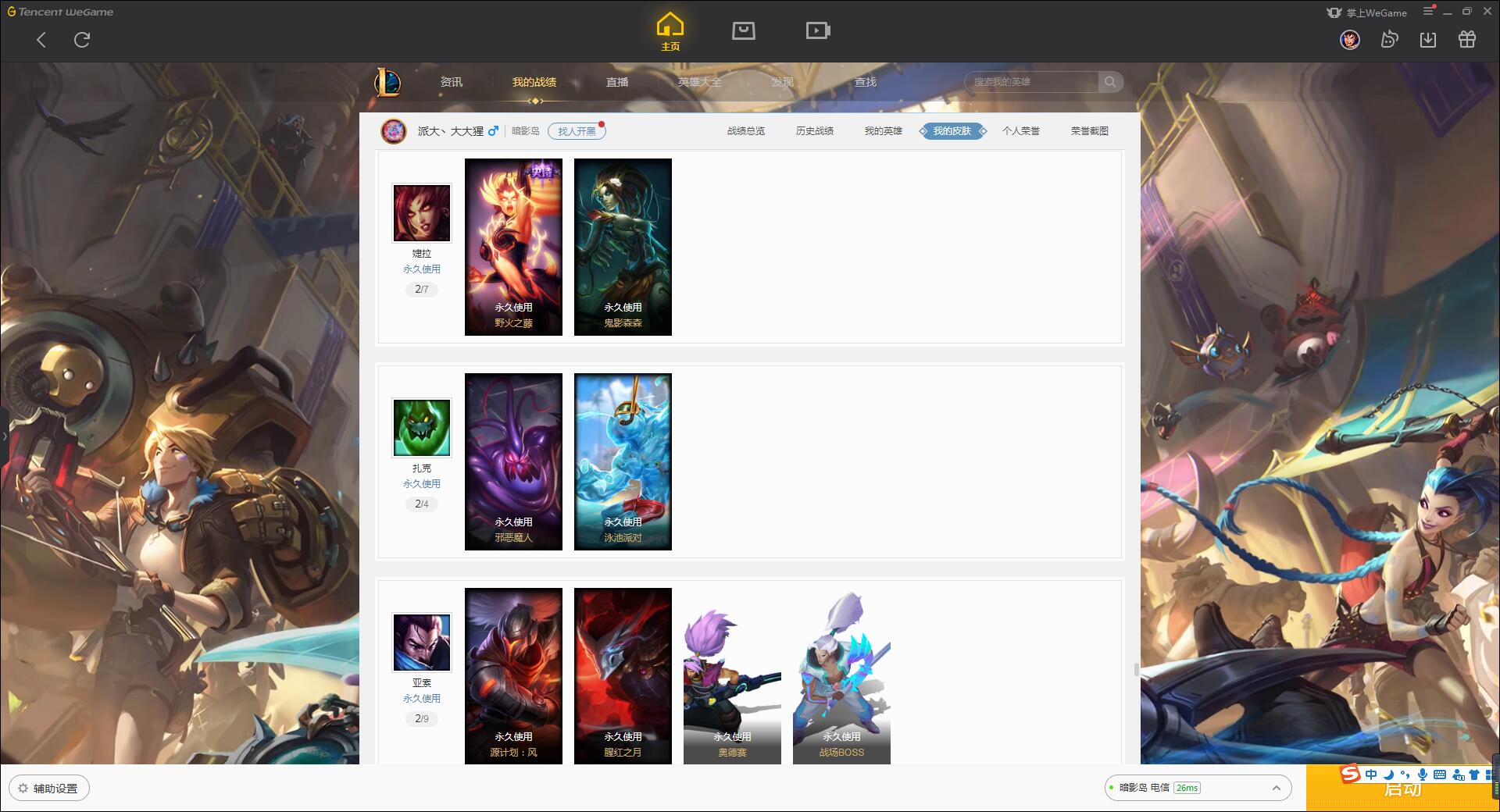
Task: Click the 亚索 champion portrait
Action: pos(422,643)
